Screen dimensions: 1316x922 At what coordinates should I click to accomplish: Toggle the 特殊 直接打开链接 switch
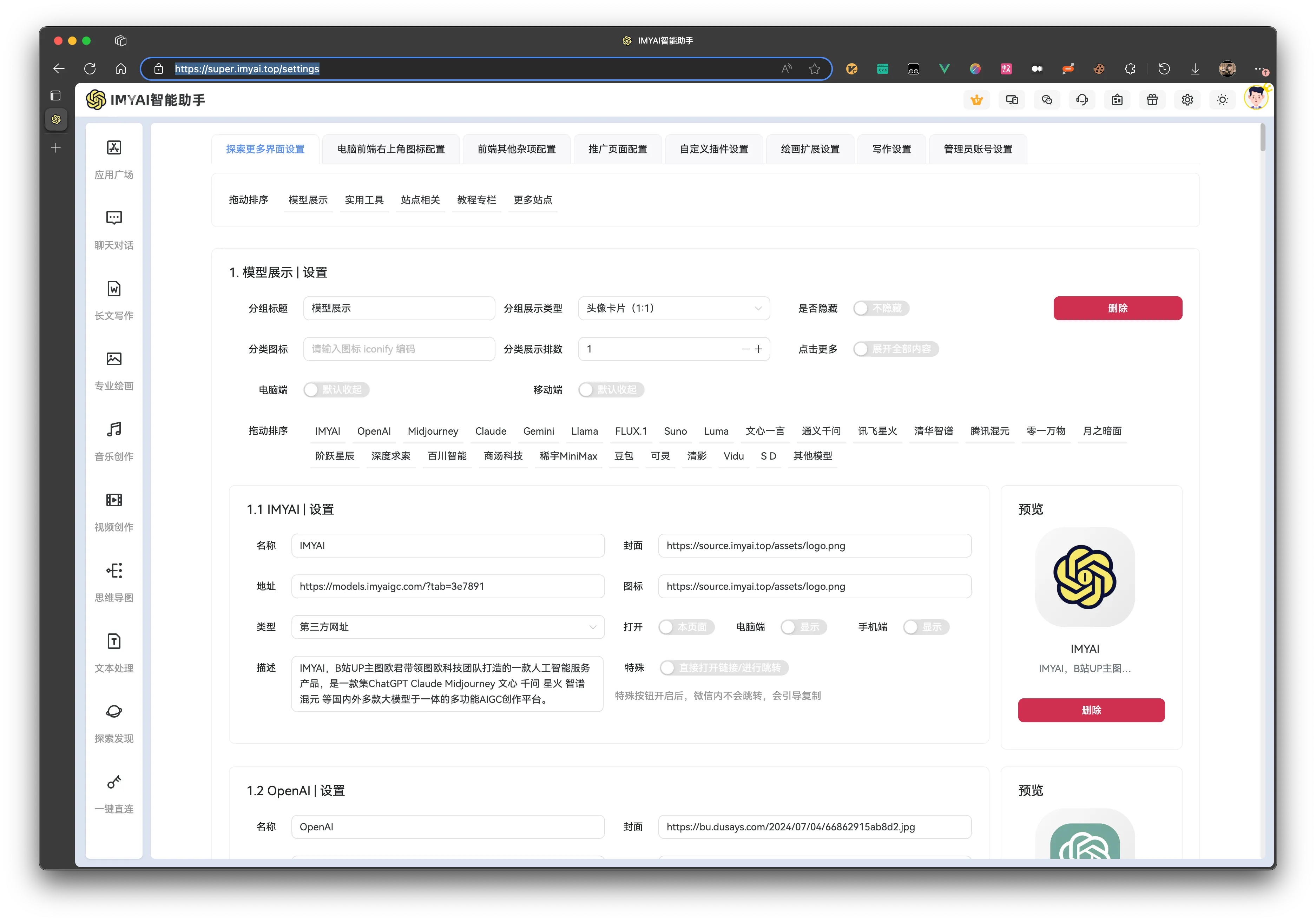[x=724, y=667]
